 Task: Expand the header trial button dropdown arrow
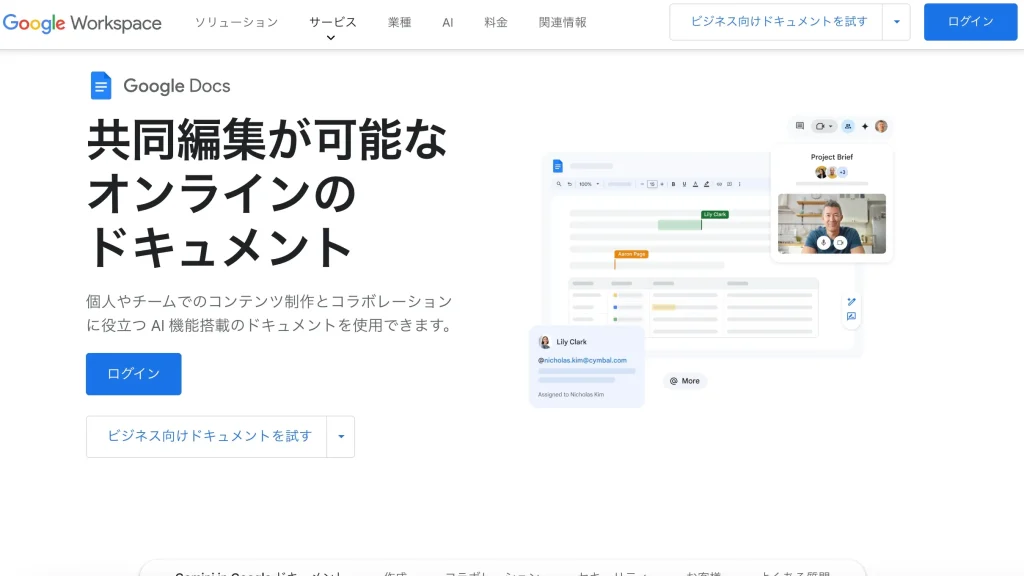pos(897,22)
